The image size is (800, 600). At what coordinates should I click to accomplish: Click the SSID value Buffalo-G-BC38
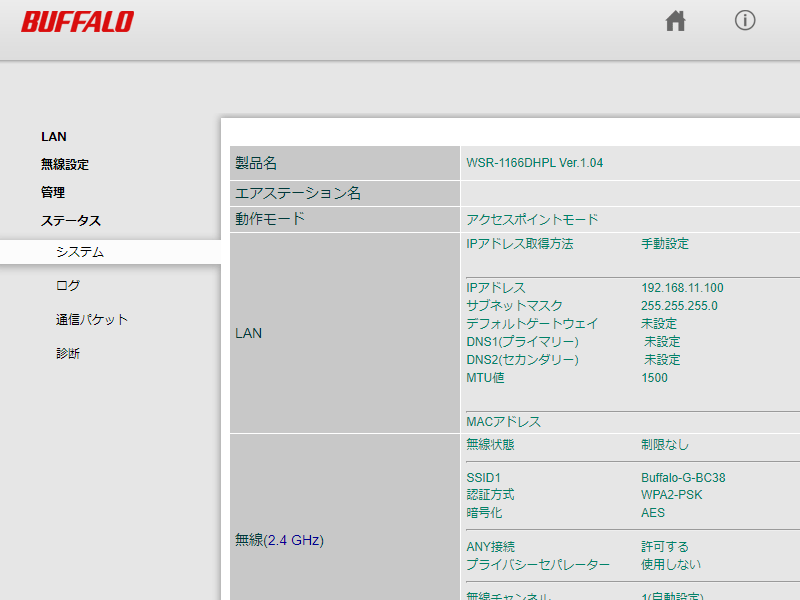683,478
